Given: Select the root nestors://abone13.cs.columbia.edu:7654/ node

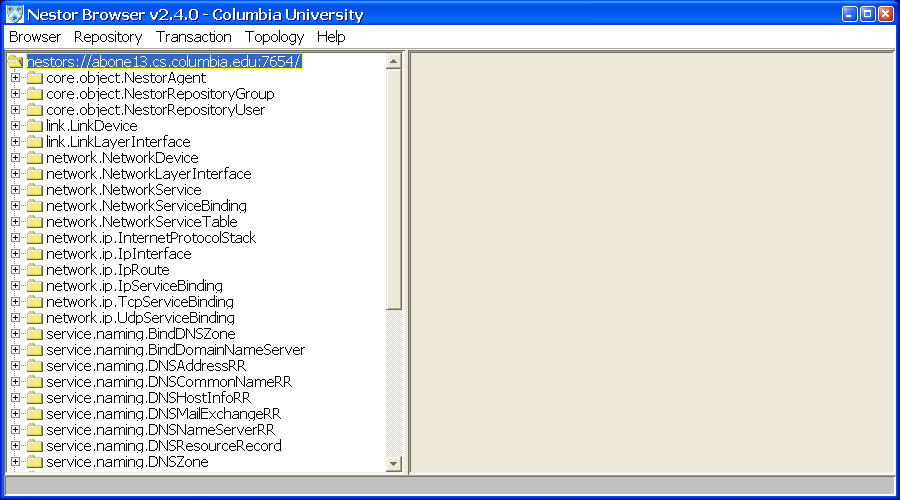Looking at the screenshot, I should 163,62.
